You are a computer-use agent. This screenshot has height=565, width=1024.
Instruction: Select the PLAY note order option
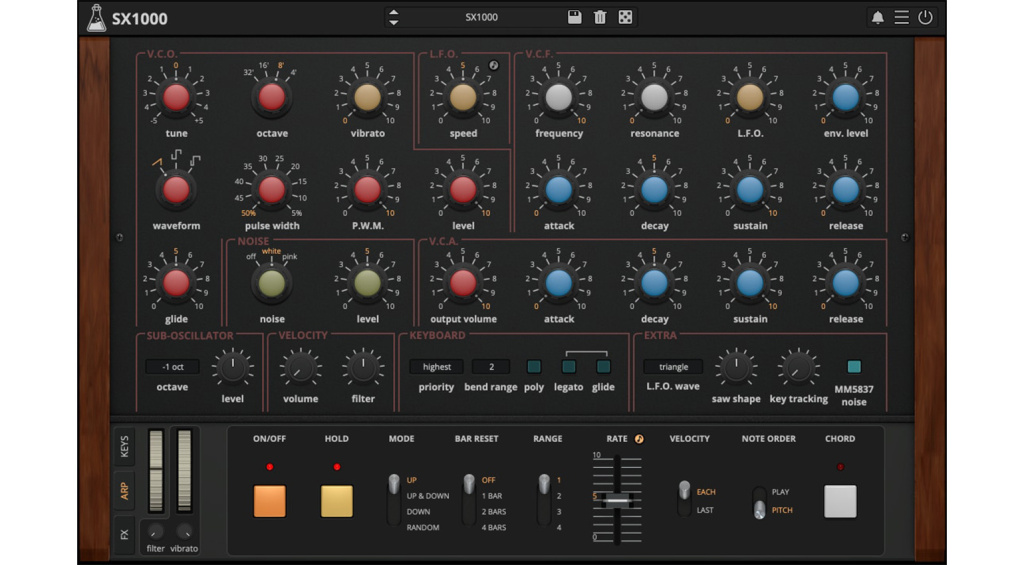780,492
